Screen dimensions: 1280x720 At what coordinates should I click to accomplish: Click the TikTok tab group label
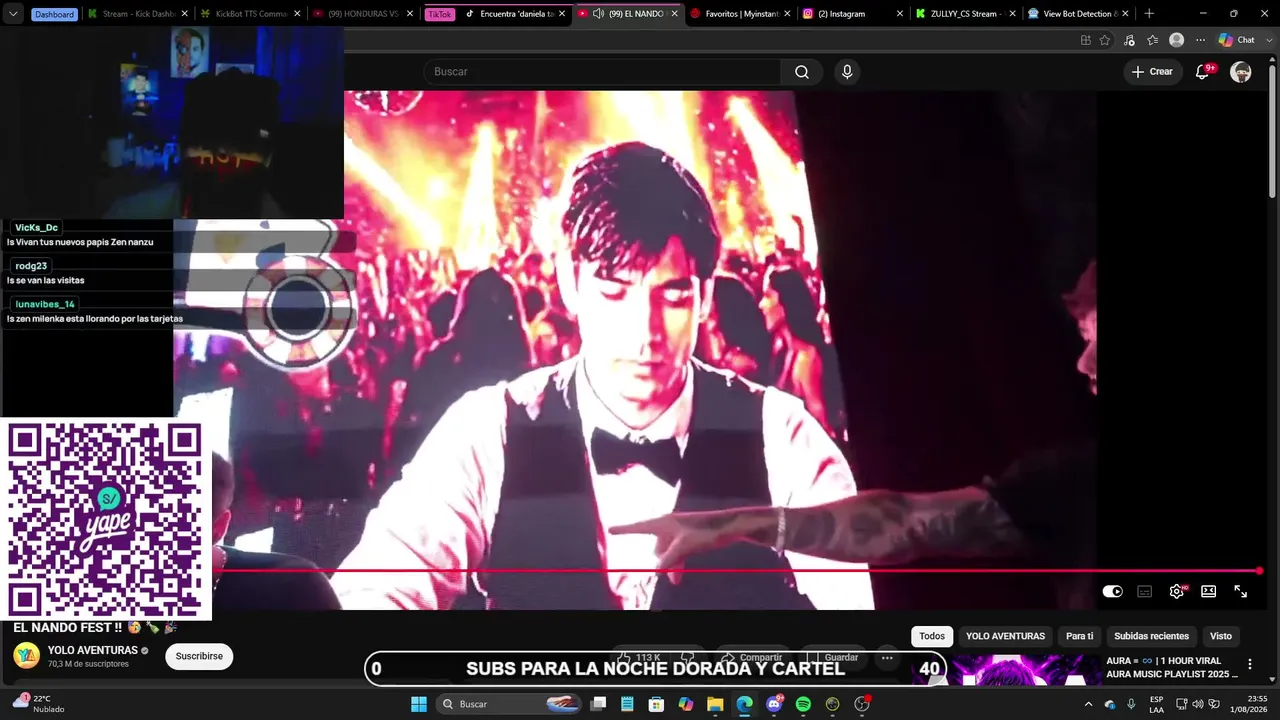pos(440,14)
